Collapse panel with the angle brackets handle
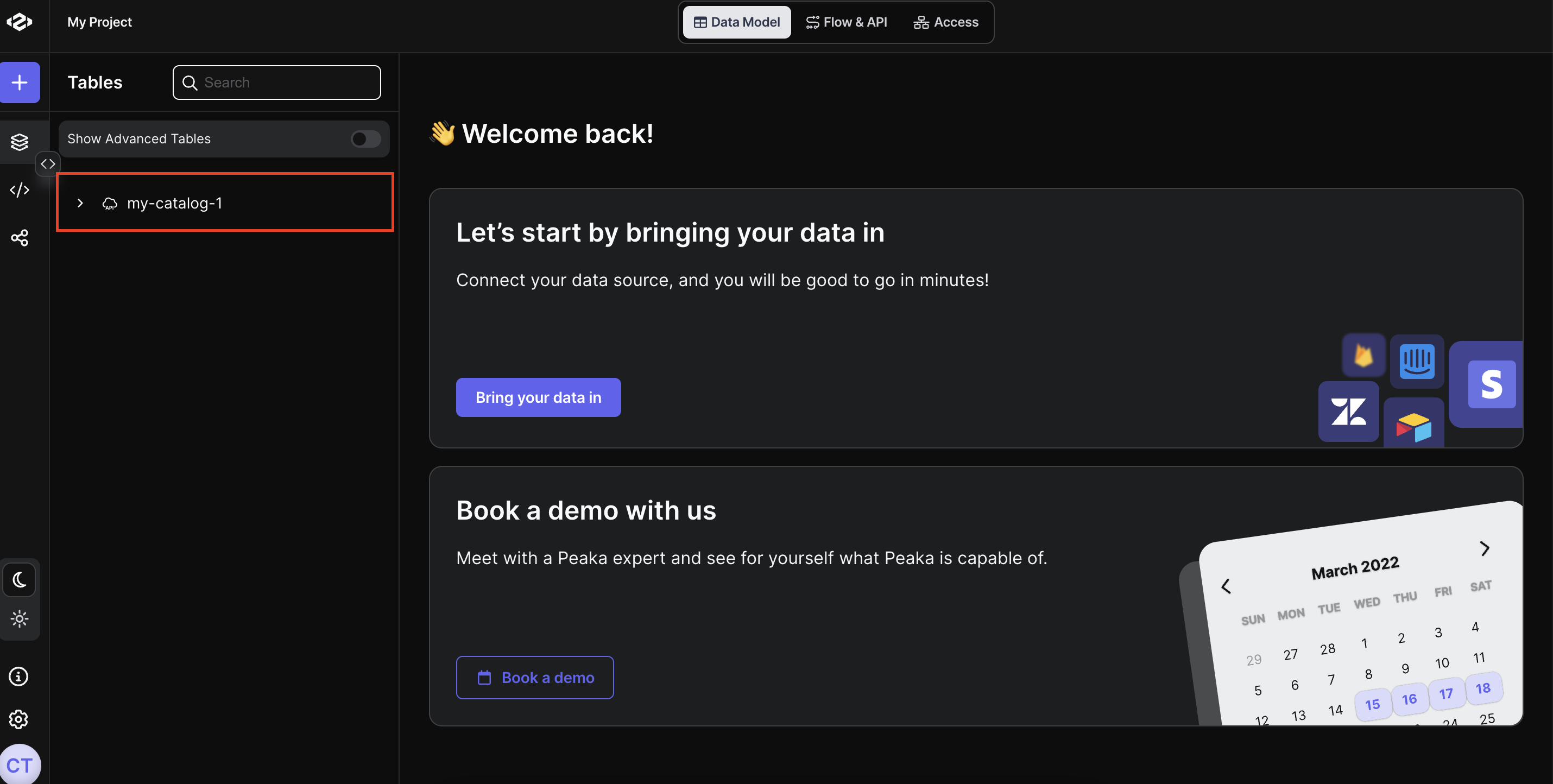 (x=48, y=164)
